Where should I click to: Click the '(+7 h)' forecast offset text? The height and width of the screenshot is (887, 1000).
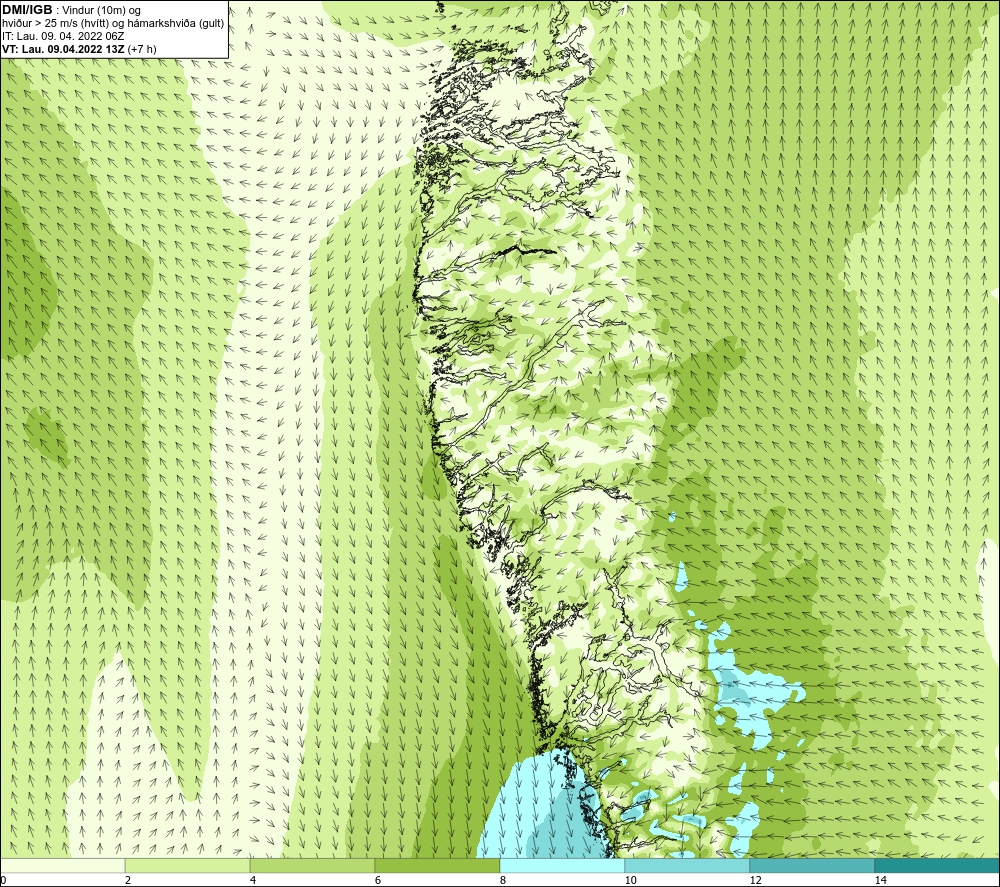(142, 49)
